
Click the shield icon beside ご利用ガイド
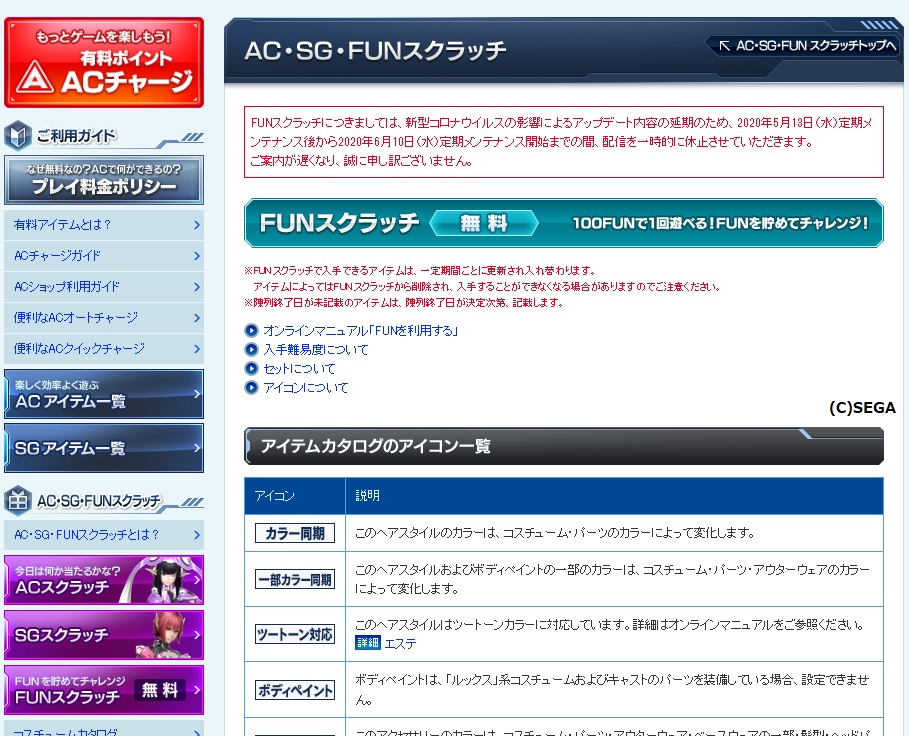click(x=17, y=136)
